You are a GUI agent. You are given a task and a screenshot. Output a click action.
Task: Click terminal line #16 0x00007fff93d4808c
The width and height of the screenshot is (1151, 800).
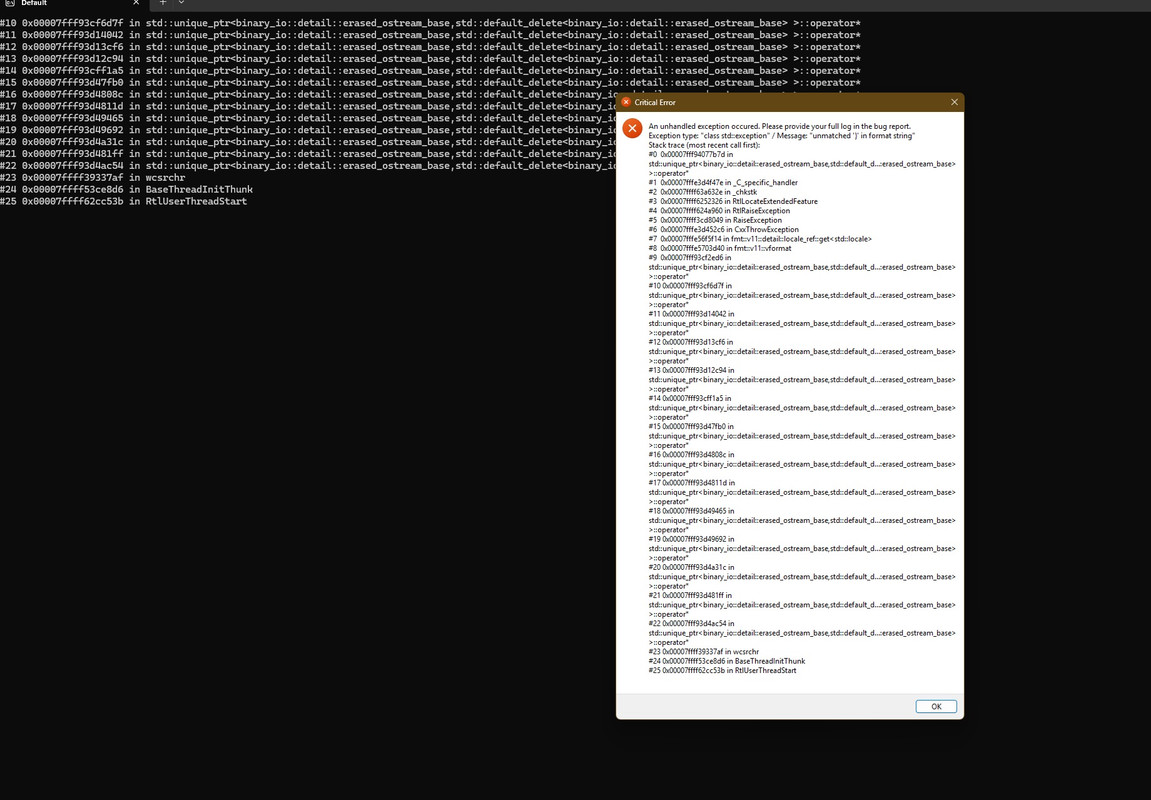click(x=308, y=95)
